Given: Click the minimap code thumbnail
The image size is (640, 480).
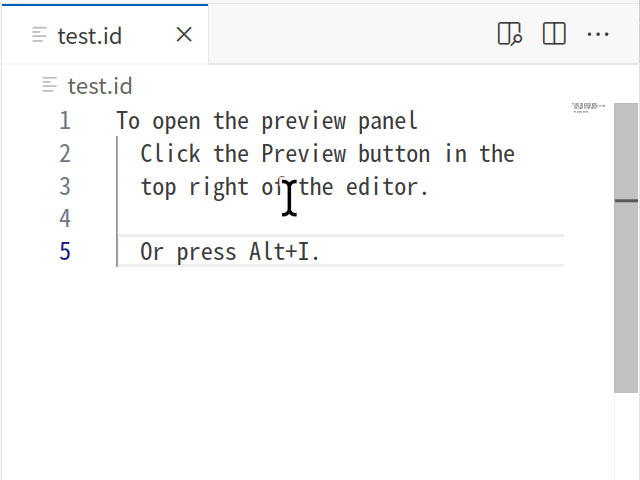Looking at the screenshot, I should [x=588, y=108].
